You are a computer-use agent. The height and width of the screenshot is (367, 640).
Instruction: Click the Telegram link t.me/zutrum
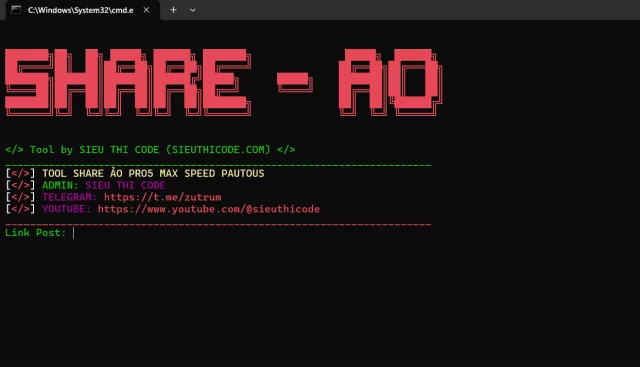[162, 197]
